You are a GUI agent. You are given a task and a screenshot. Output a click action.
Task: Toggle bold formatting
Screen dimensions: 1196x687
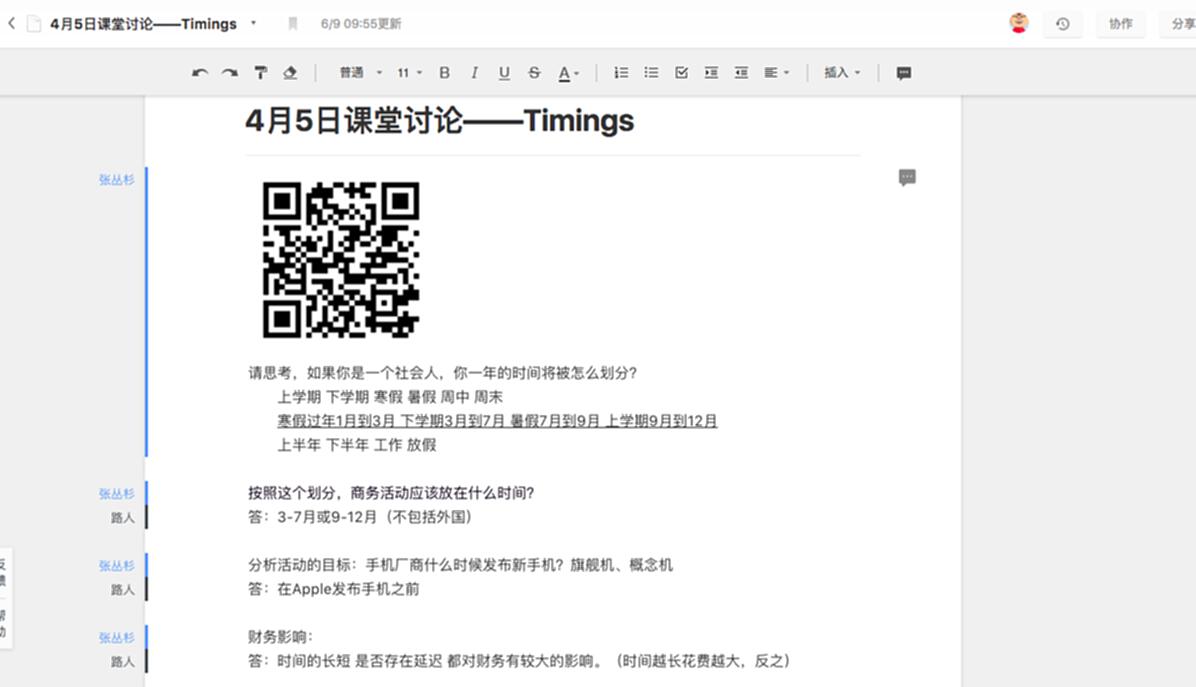click(444, 72)
